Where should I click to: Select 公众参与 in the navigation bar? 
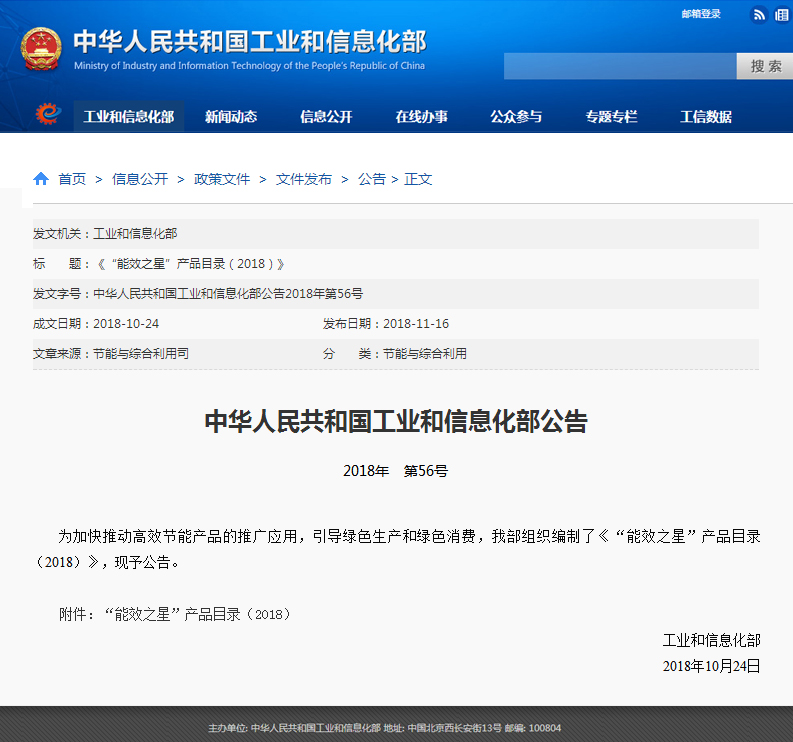516,117
